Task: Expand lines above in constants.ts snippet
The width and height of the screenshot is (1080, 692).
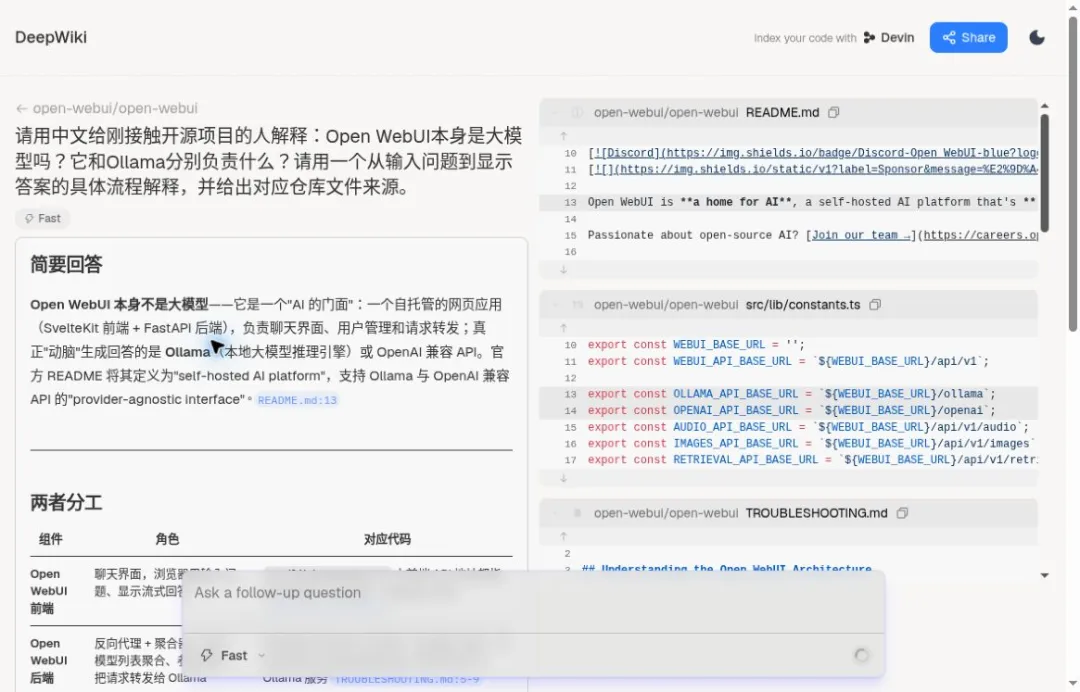Action: [563, 328]
